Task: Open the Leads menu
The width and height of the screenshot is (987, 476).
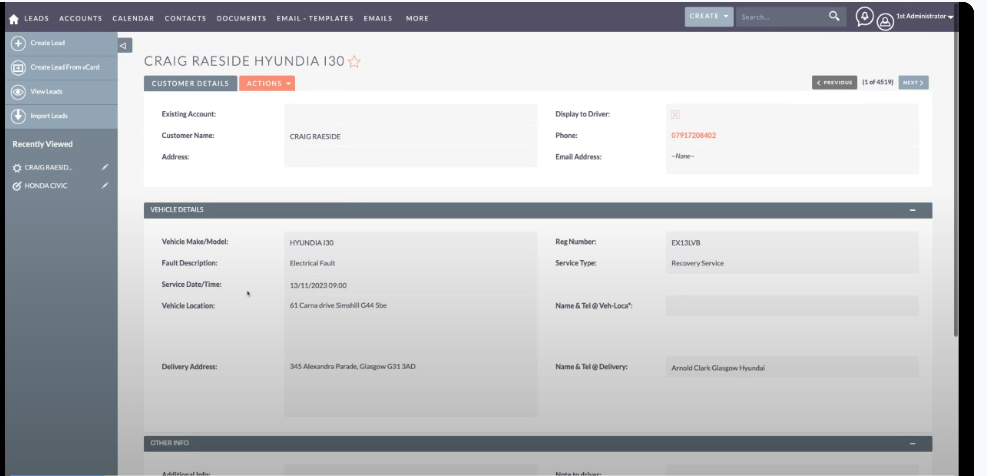Action: [x=37, y=19]
